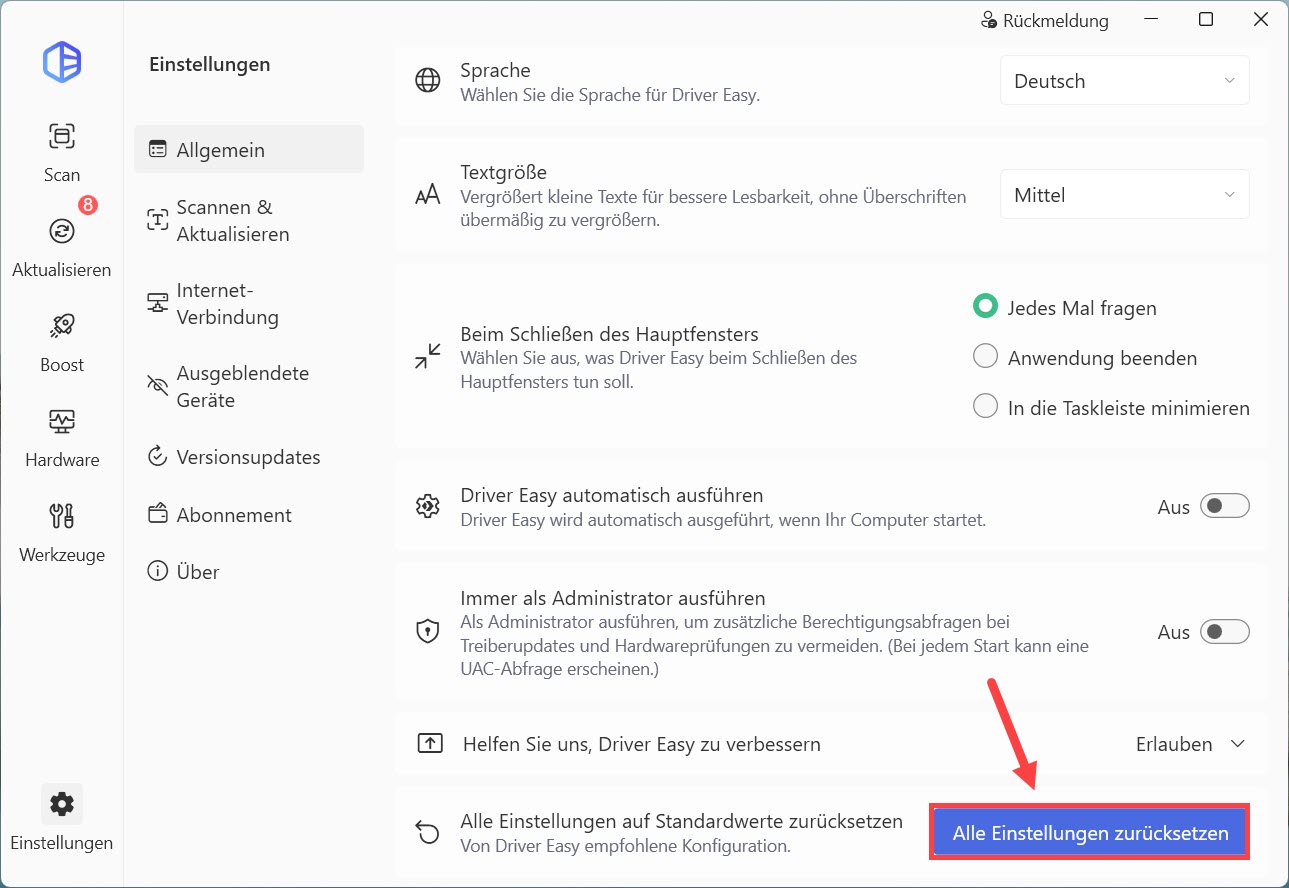This screenshot has width=1289, height=888.
Task: Click the Textgröße setting title
Action: tap(503, 172)
